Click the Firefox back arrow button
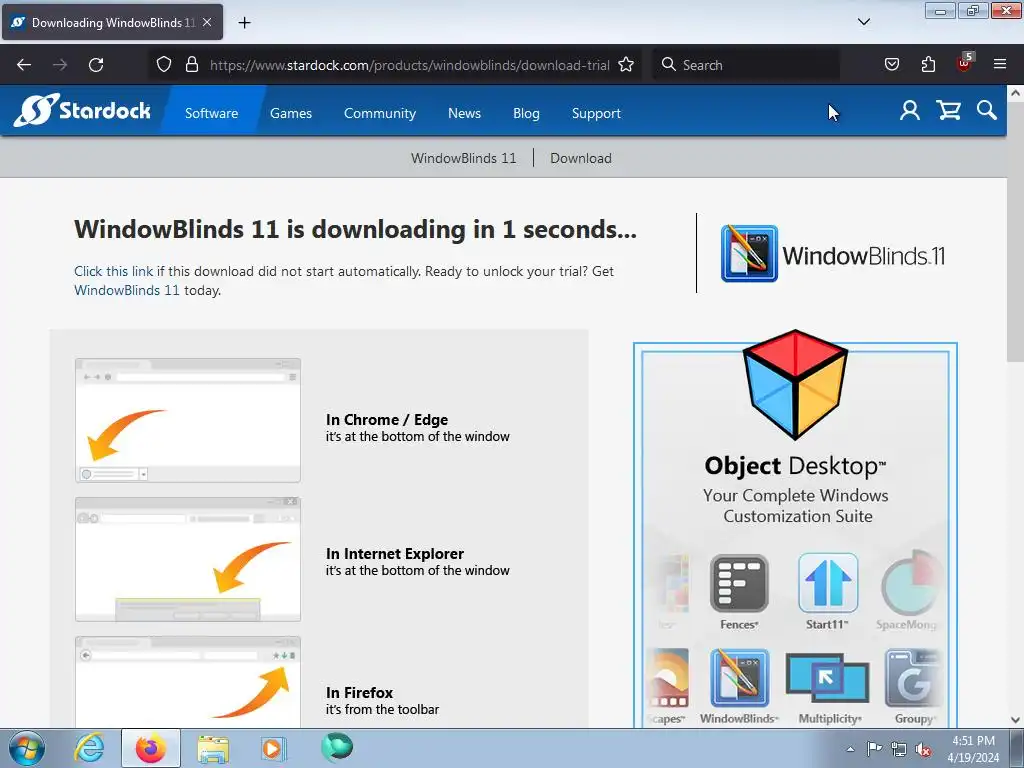The width and height of the screenshot is (1024, 768). tap(24, 65)
